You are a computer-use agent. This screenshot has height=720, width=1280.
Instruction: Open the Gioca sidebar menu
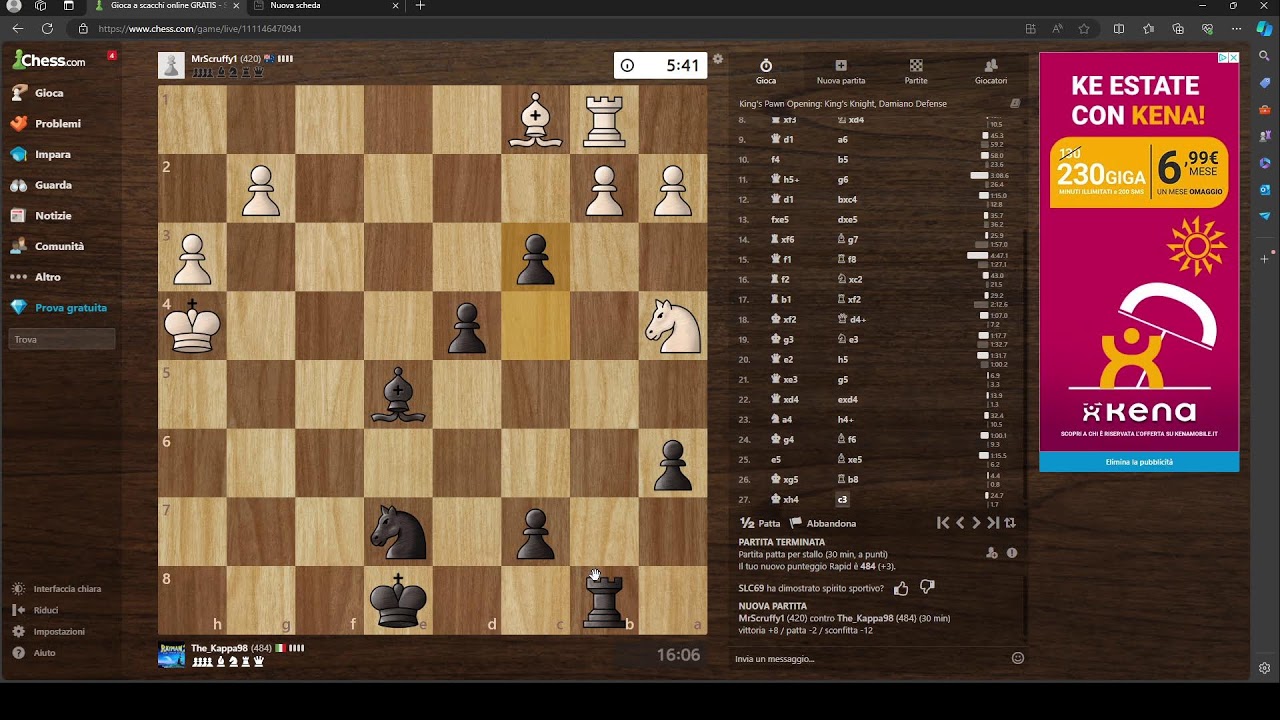[37, 93]
